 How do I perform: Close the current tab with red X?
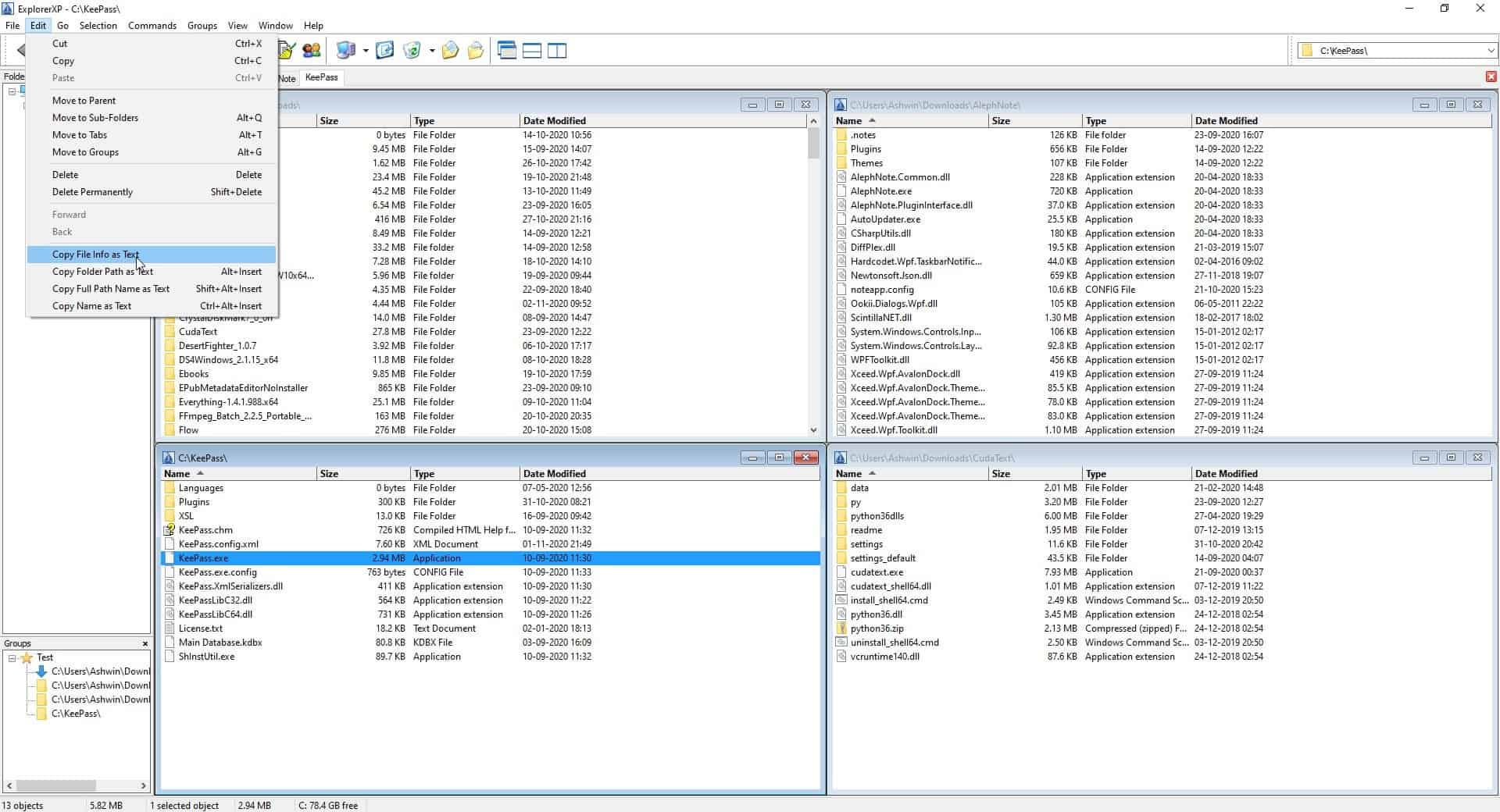coord(1491,77)
